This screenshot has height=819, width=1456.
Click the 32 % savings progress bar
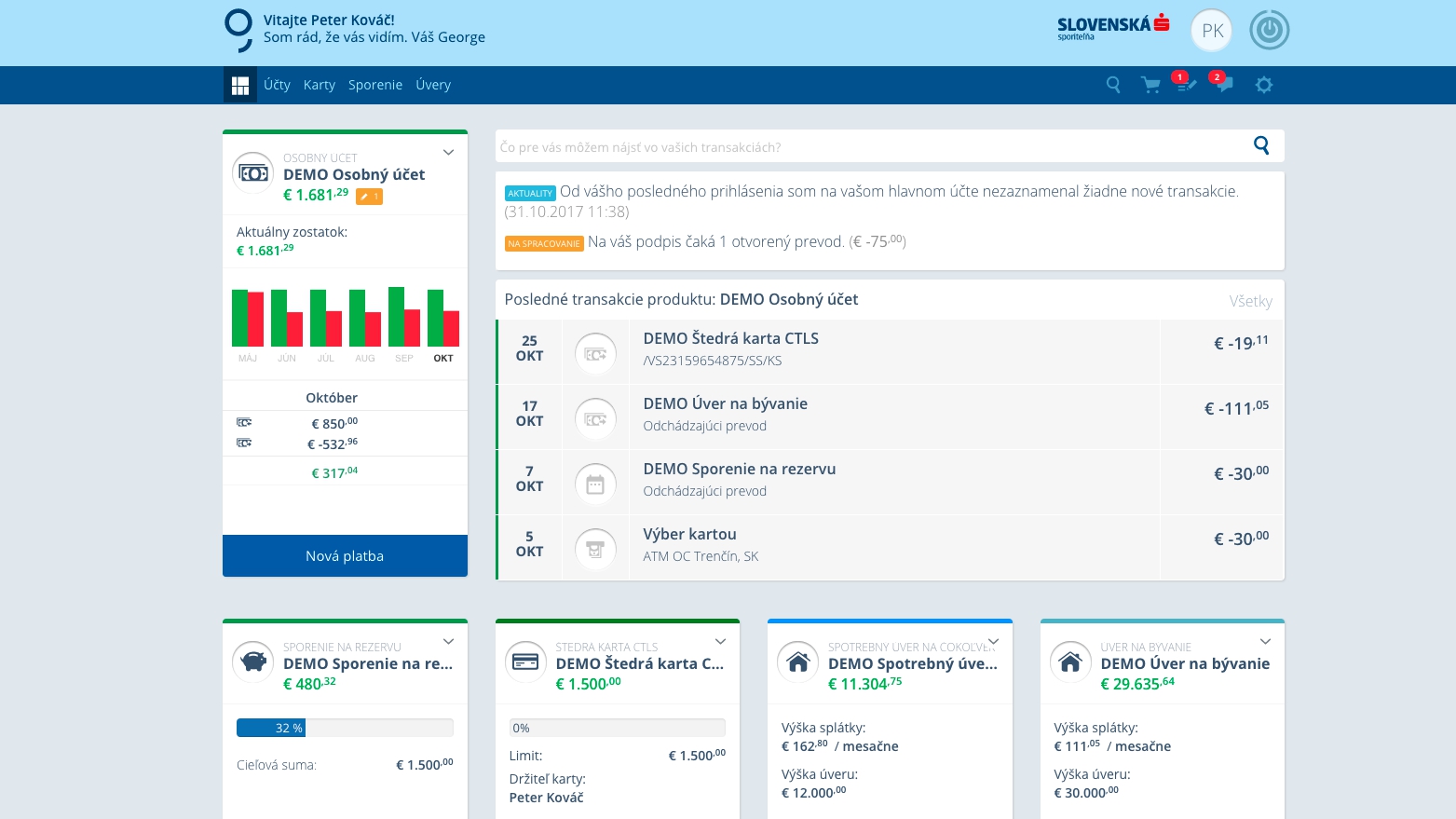(x=345, y=728)
